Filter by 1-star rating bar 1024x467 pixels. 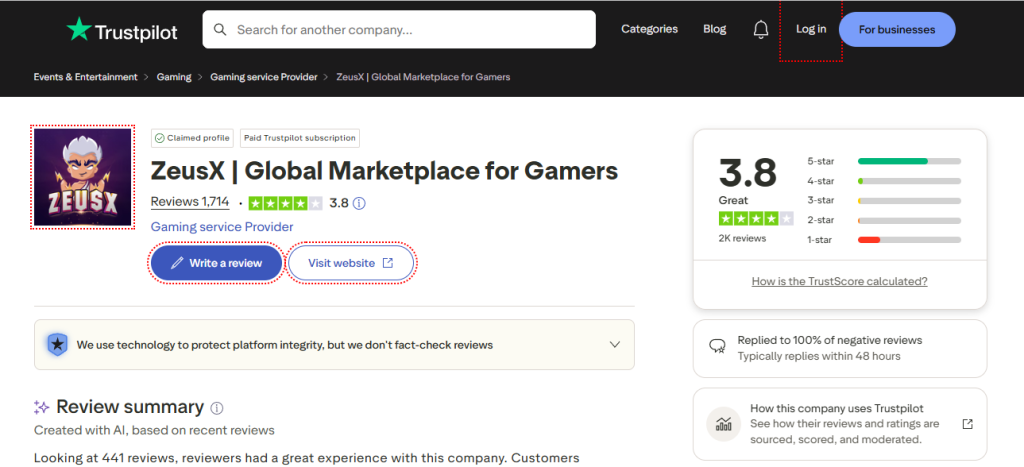click(x=884, y=240)
